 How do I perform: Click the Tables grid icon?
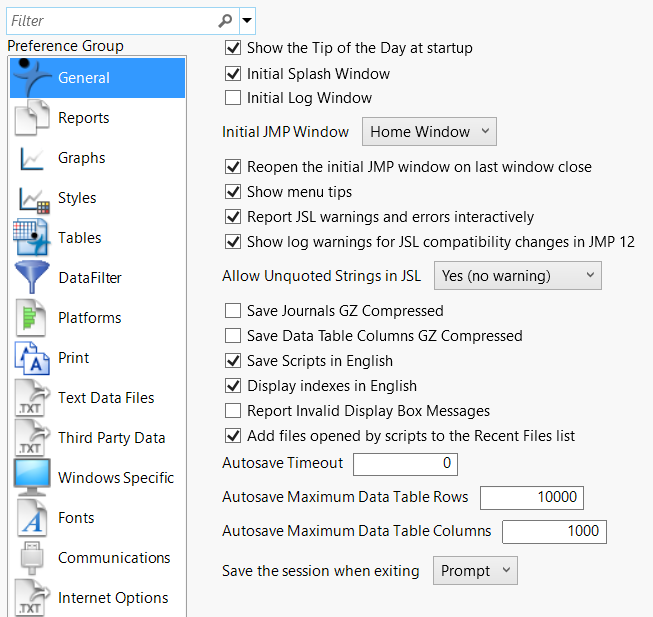tap(32, 238)
